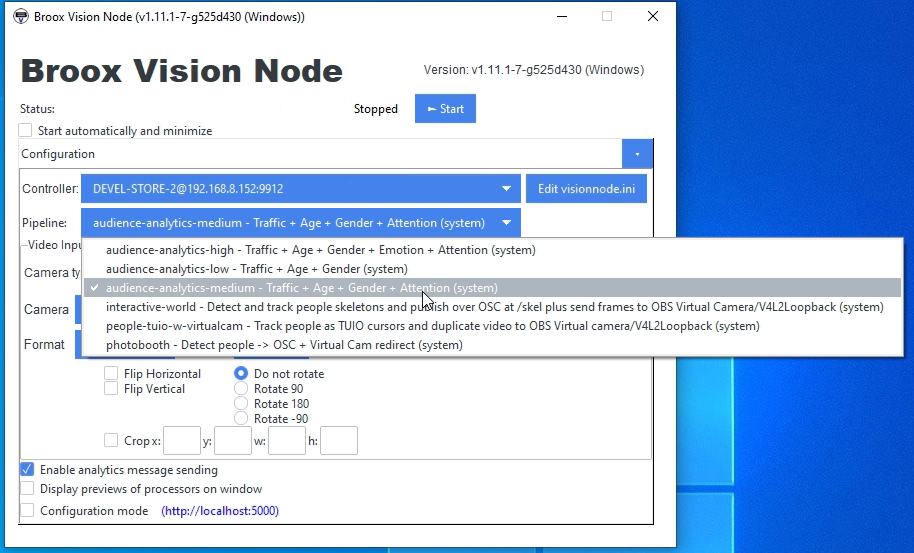Viewport: 914px width, 553px height.
Task: Select audience-analytics-high pipeline option
Action: 492,250
